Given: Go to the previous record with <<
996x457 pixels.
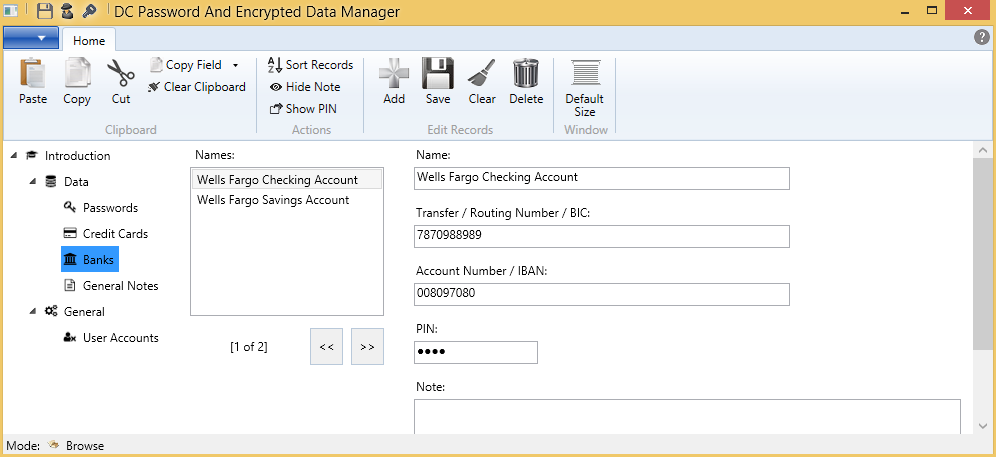Looking at the screenshot, I should (326, 346).
